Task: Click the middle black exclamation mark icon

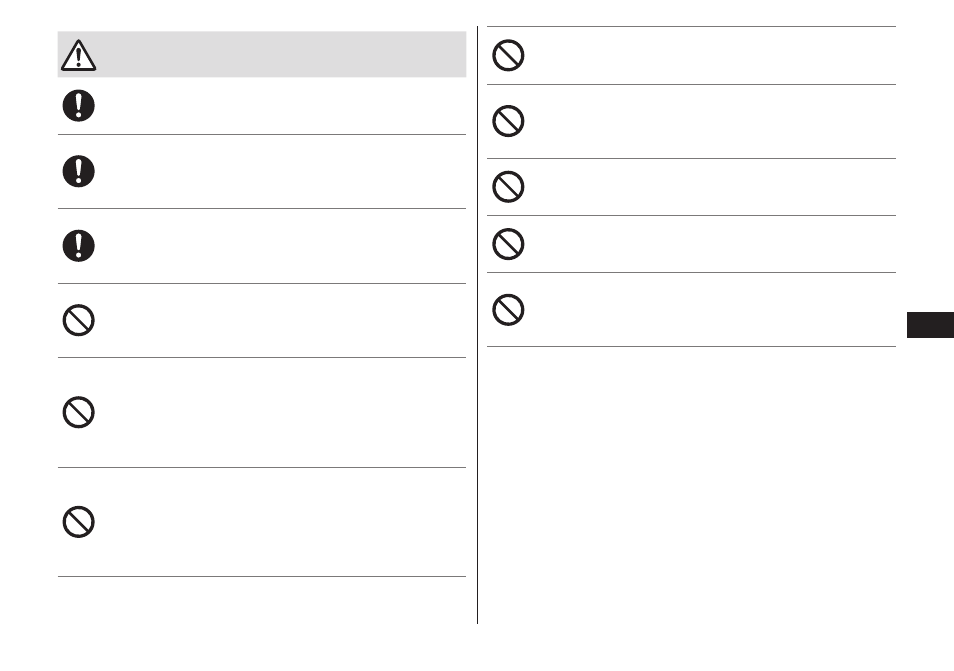Action: pyautogui.click(x=78, y=172)
